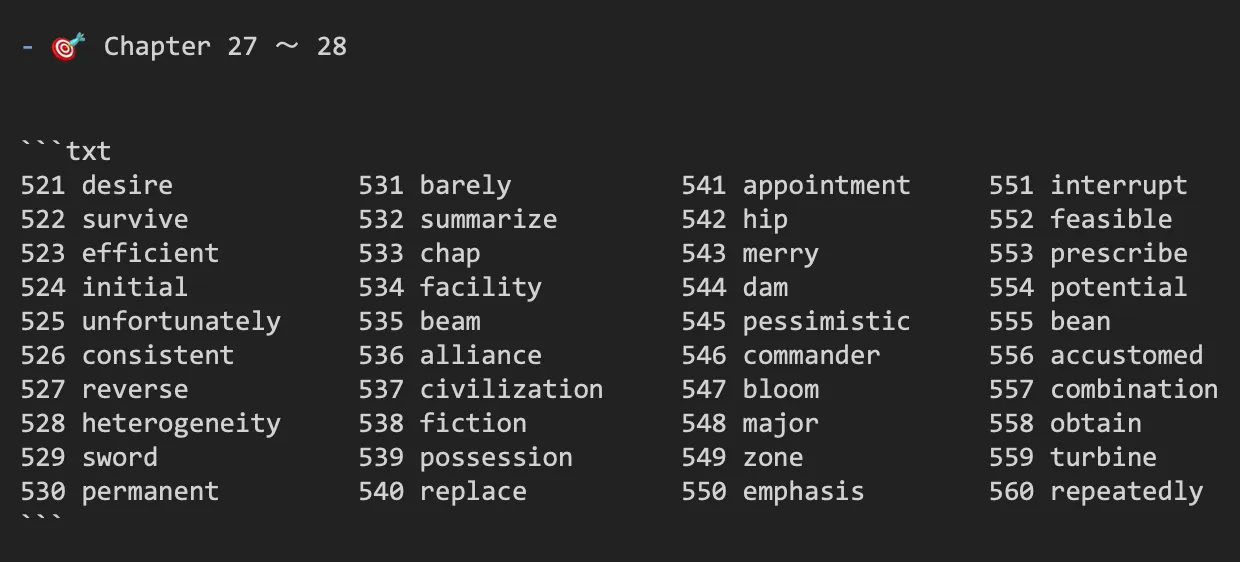Click the word unfortunately at 525
This screenshot has height=562, width=1240.
(181, 321)
